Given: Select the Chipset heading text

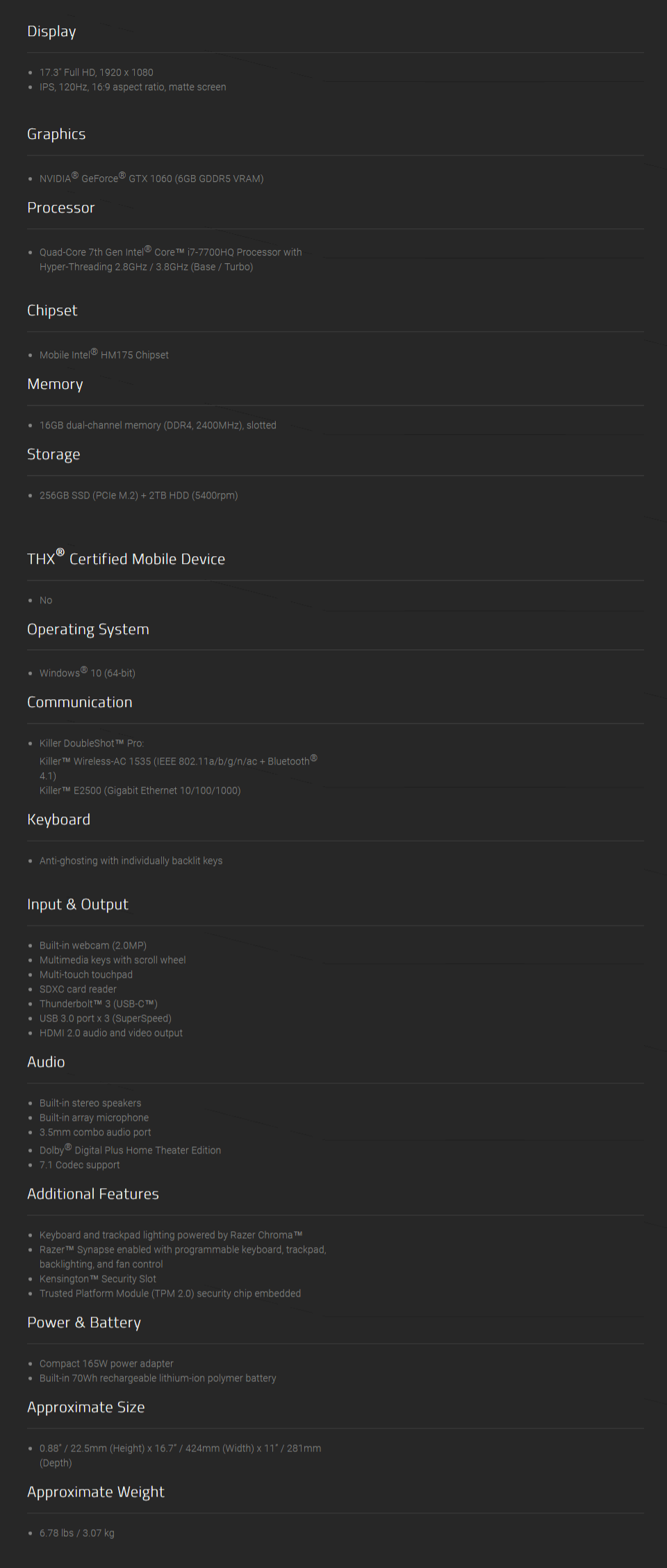Looking at the screenshot, I should (x=52, y=310).
